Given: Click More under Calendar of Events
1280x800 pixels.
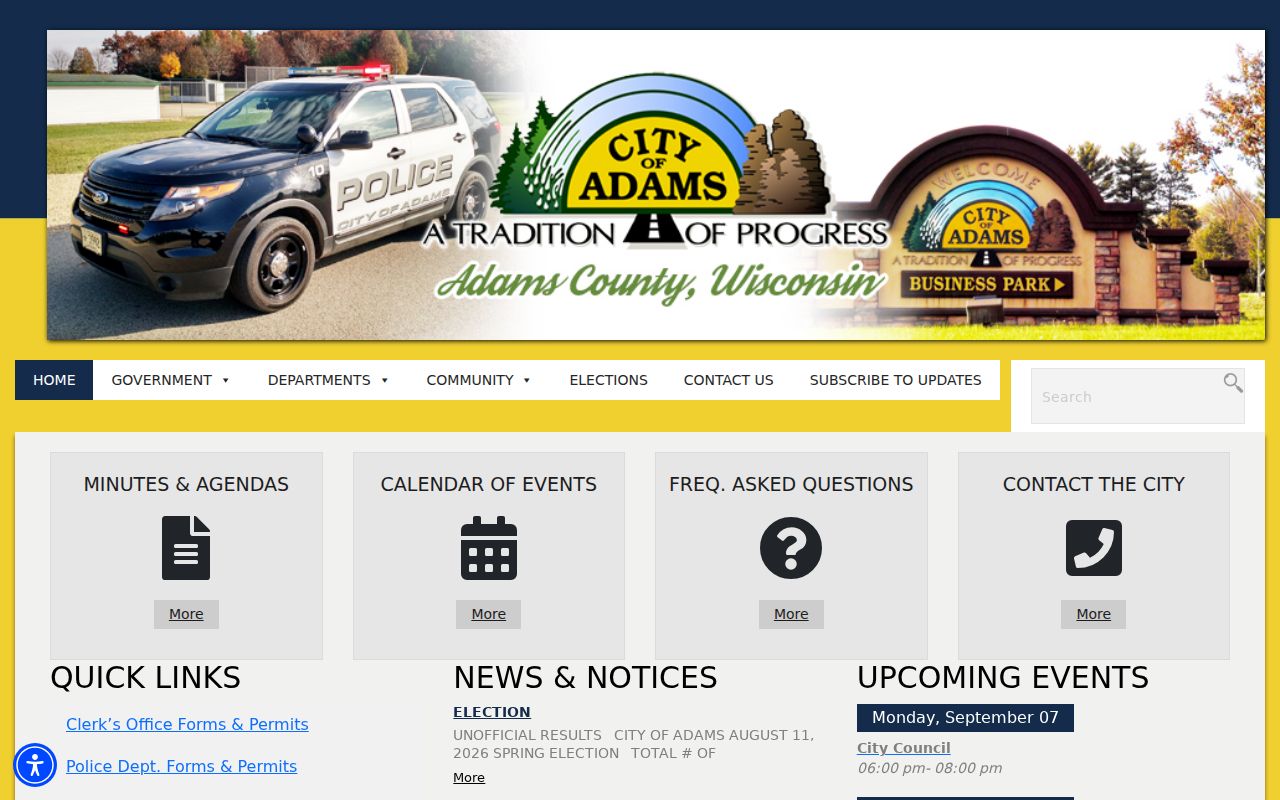Looking at the screenshot, I should click(489, 614).
